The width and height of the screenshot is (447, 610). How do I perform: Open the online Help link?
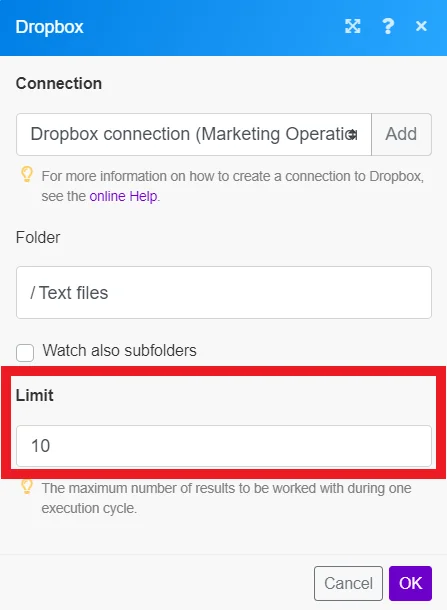coord(123,196)
